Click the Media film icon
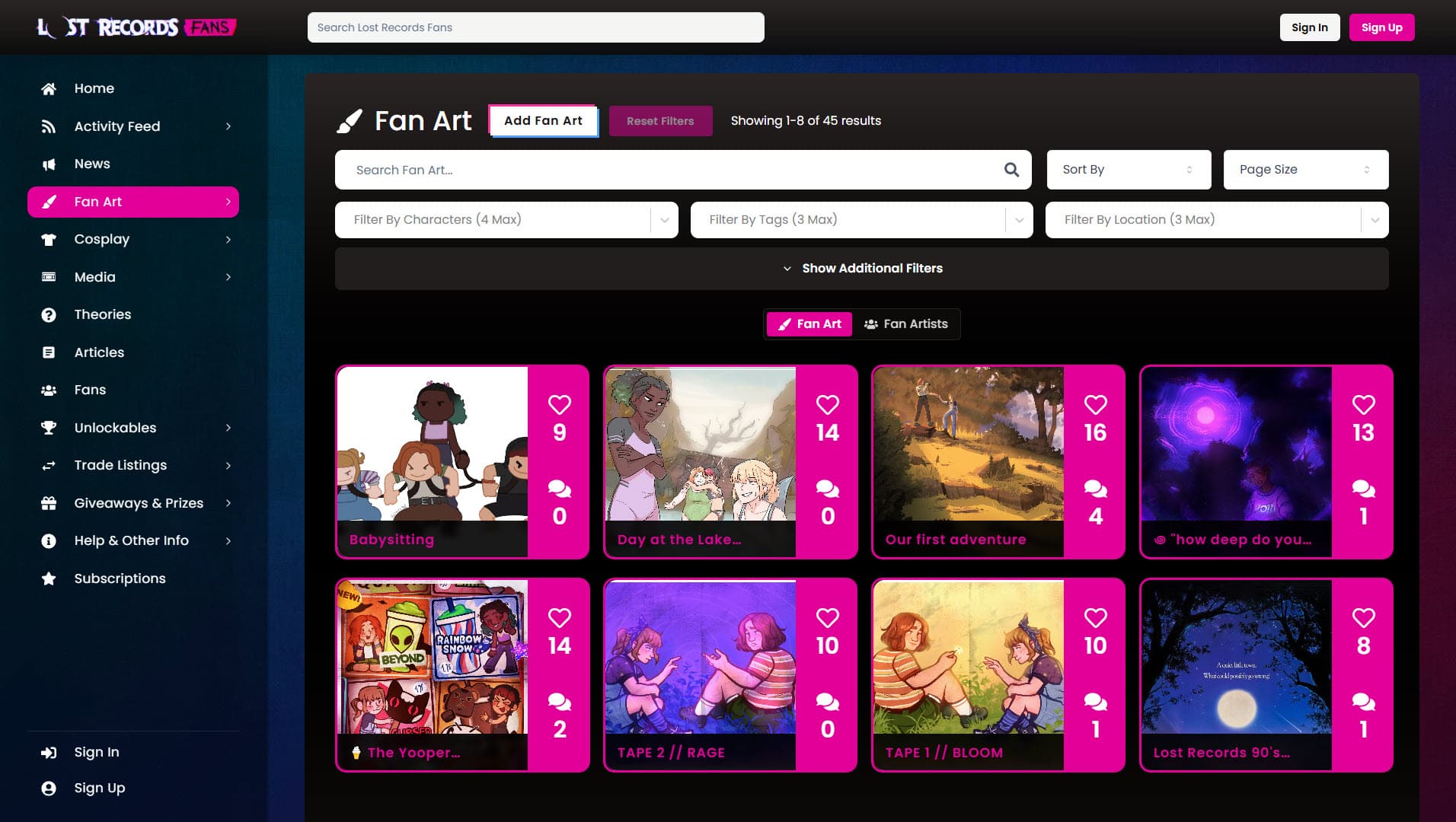The width and height of the screenshot is (1456, 822). [49, 277]
